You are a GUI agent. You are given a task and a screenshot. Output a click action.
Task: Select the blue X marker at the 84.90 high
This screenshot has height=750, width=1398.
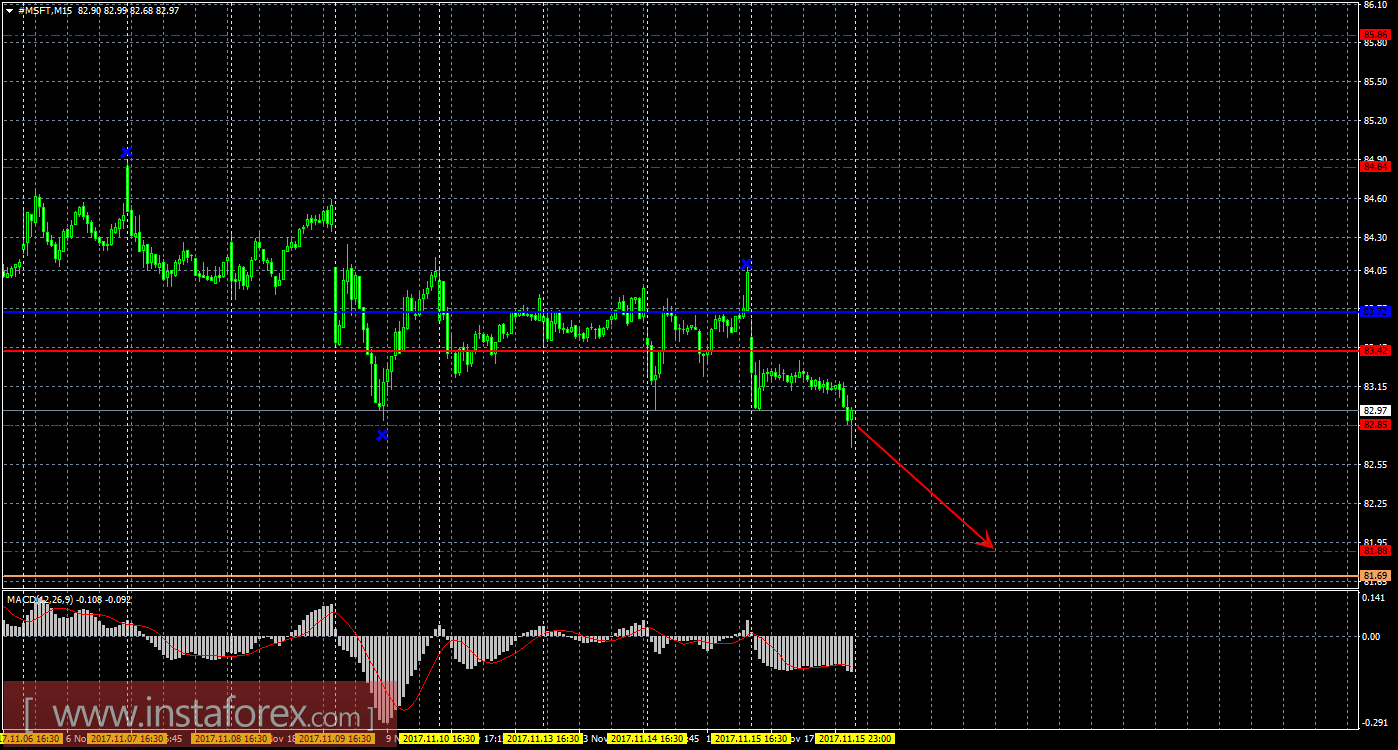point(126,152)
